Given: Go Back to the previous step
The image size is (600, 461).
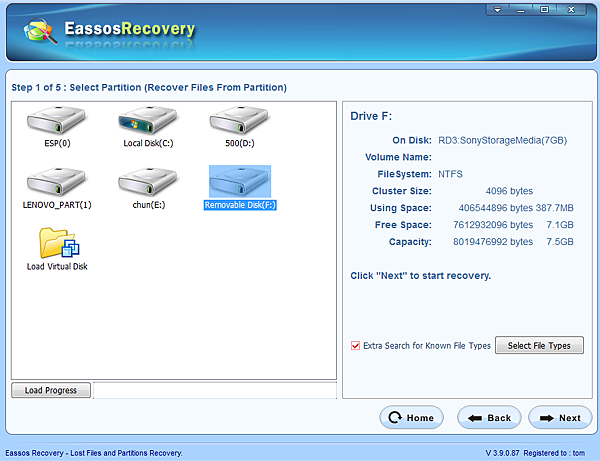Looking at the screenshot, I should (489, 417).
